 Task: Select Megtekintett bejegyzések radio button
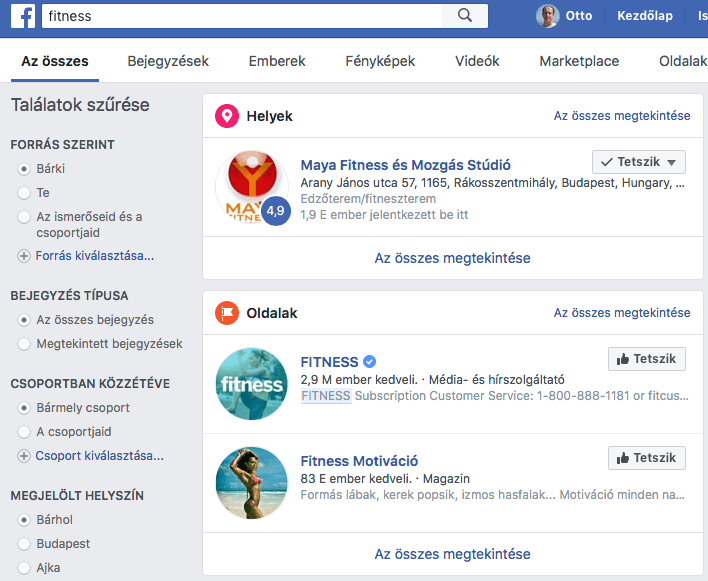point(23,344)
